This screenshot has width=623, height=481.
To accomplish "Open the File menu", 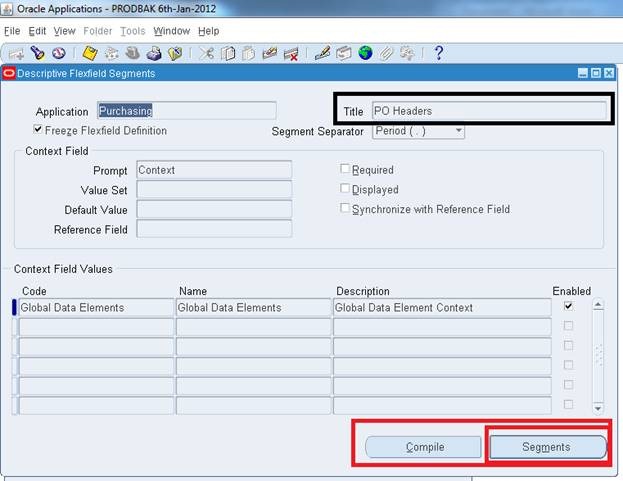I will (x=12, y=31).
